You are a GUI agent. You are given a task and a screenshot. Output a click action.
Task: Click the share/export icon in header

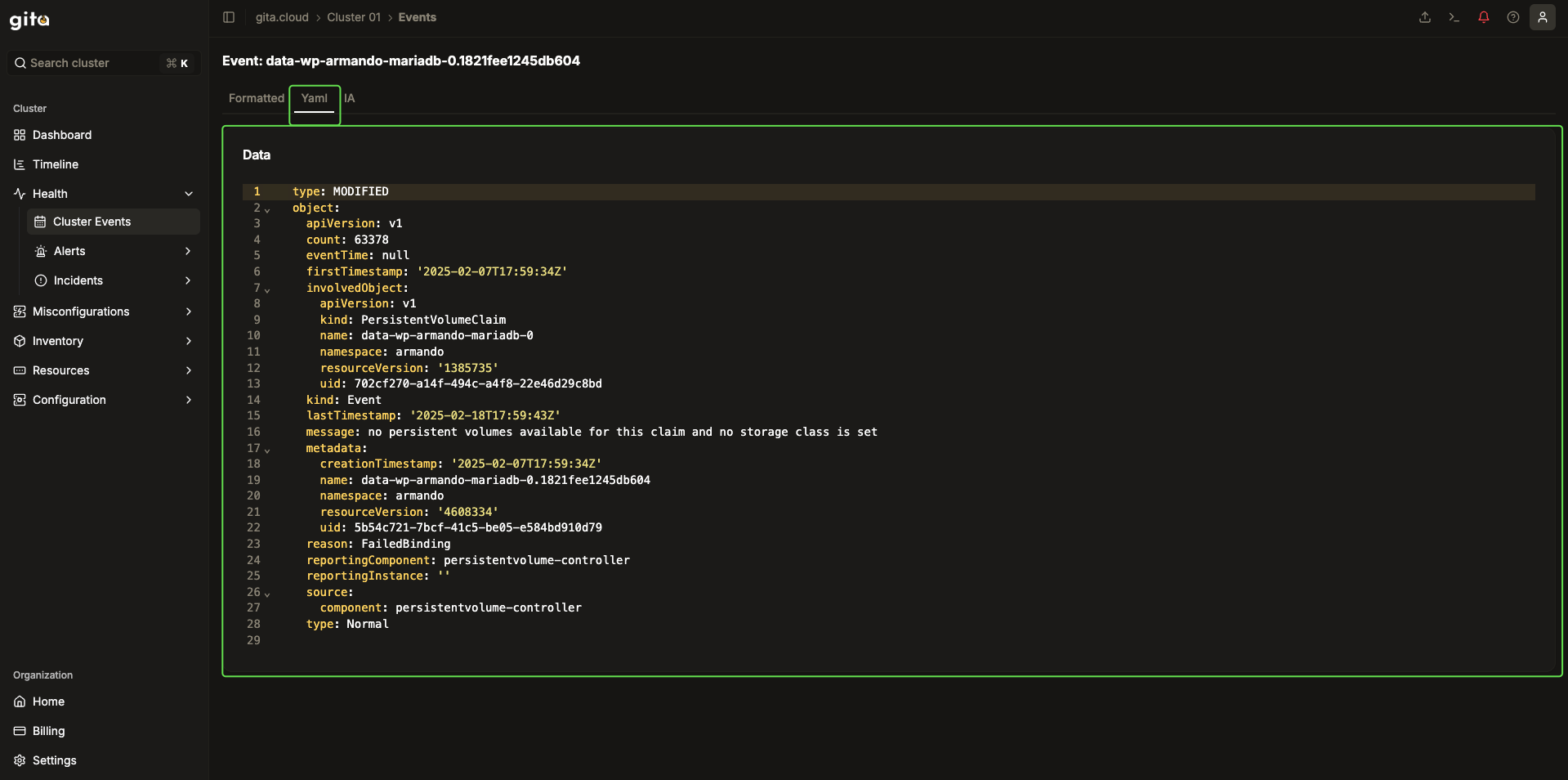coord(1425,17)
